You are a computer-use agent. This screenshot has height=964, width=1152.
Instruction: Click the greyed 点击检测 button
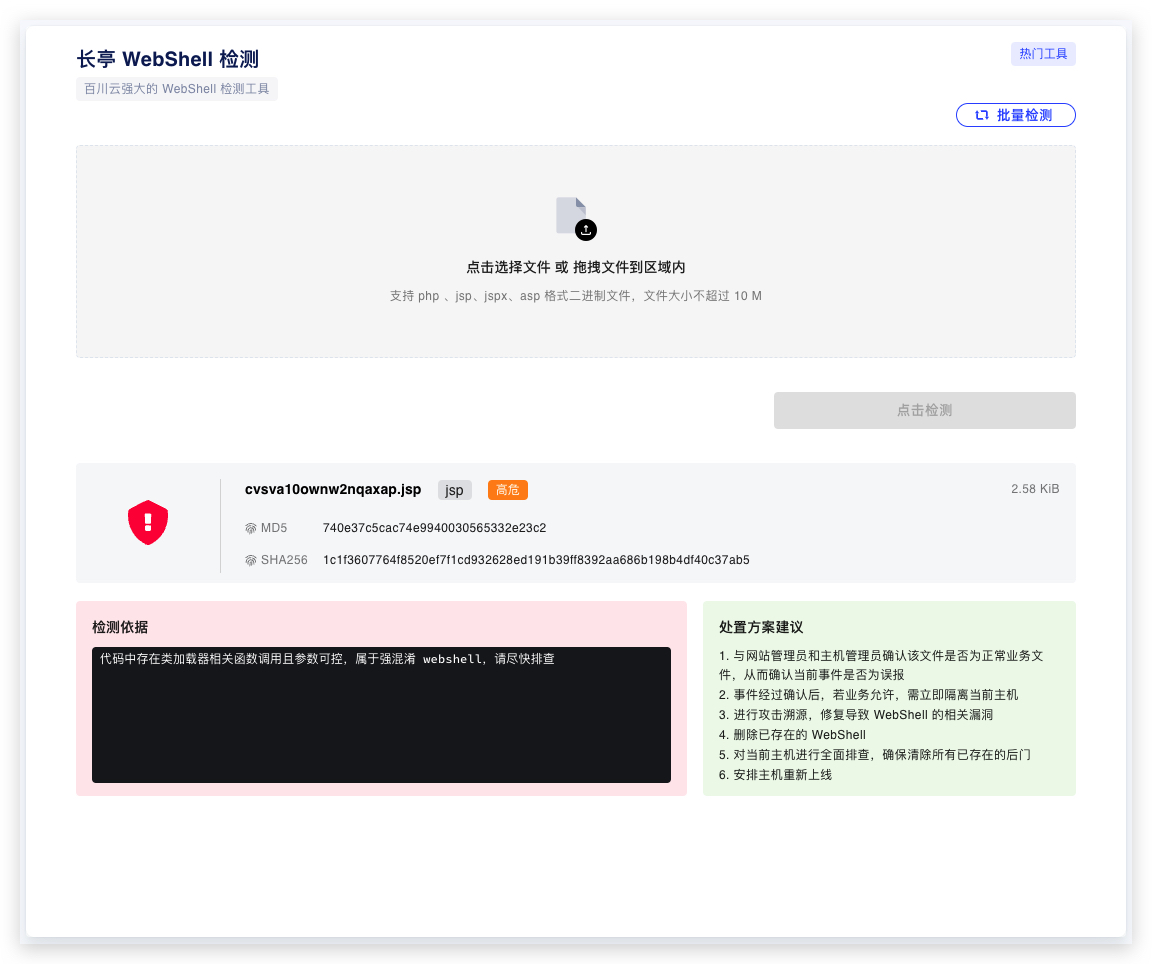pos(924,410)
